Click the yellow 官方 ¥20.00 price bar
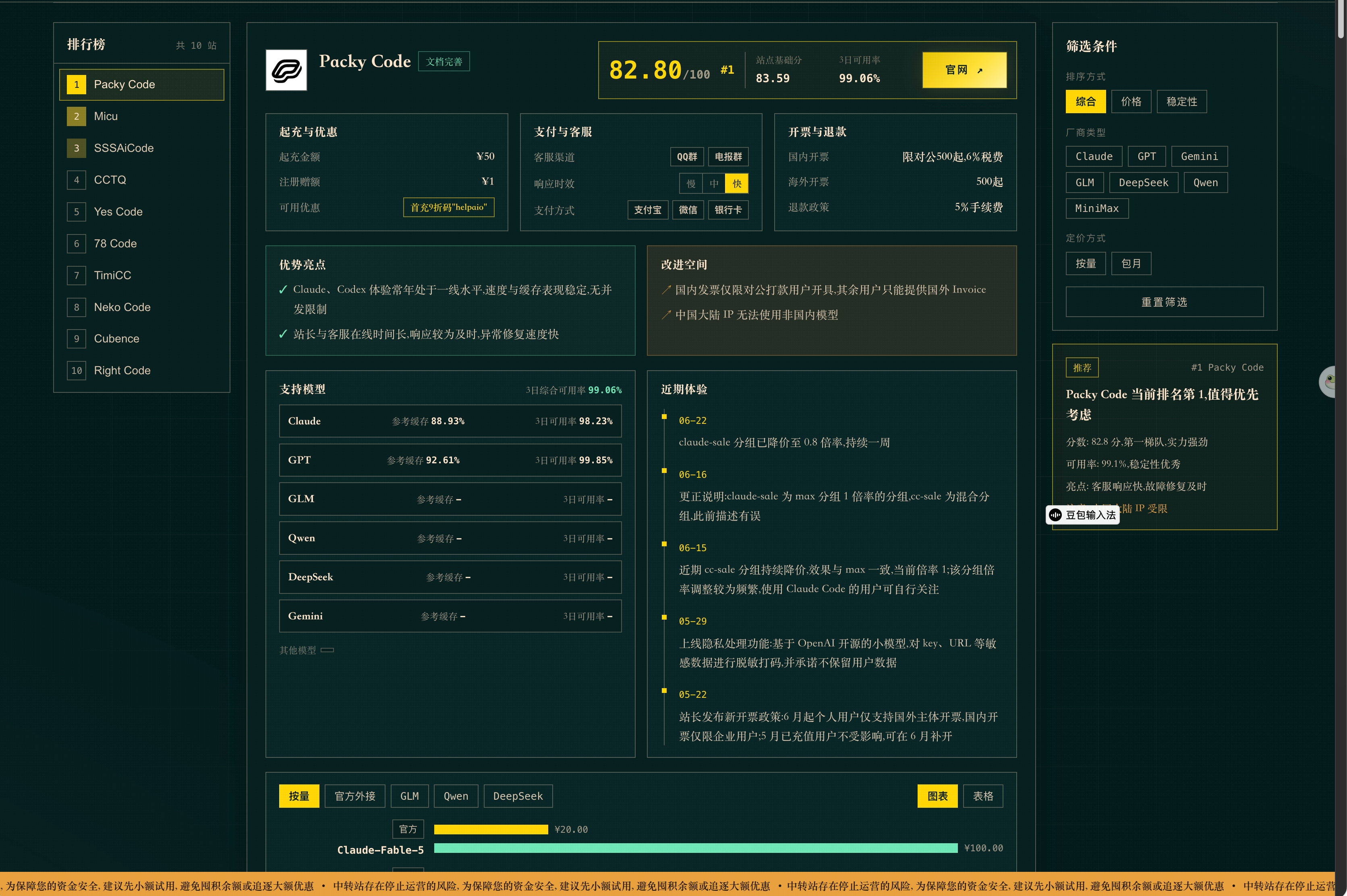This screenshot has height=896, width=1347. [491, 830]
